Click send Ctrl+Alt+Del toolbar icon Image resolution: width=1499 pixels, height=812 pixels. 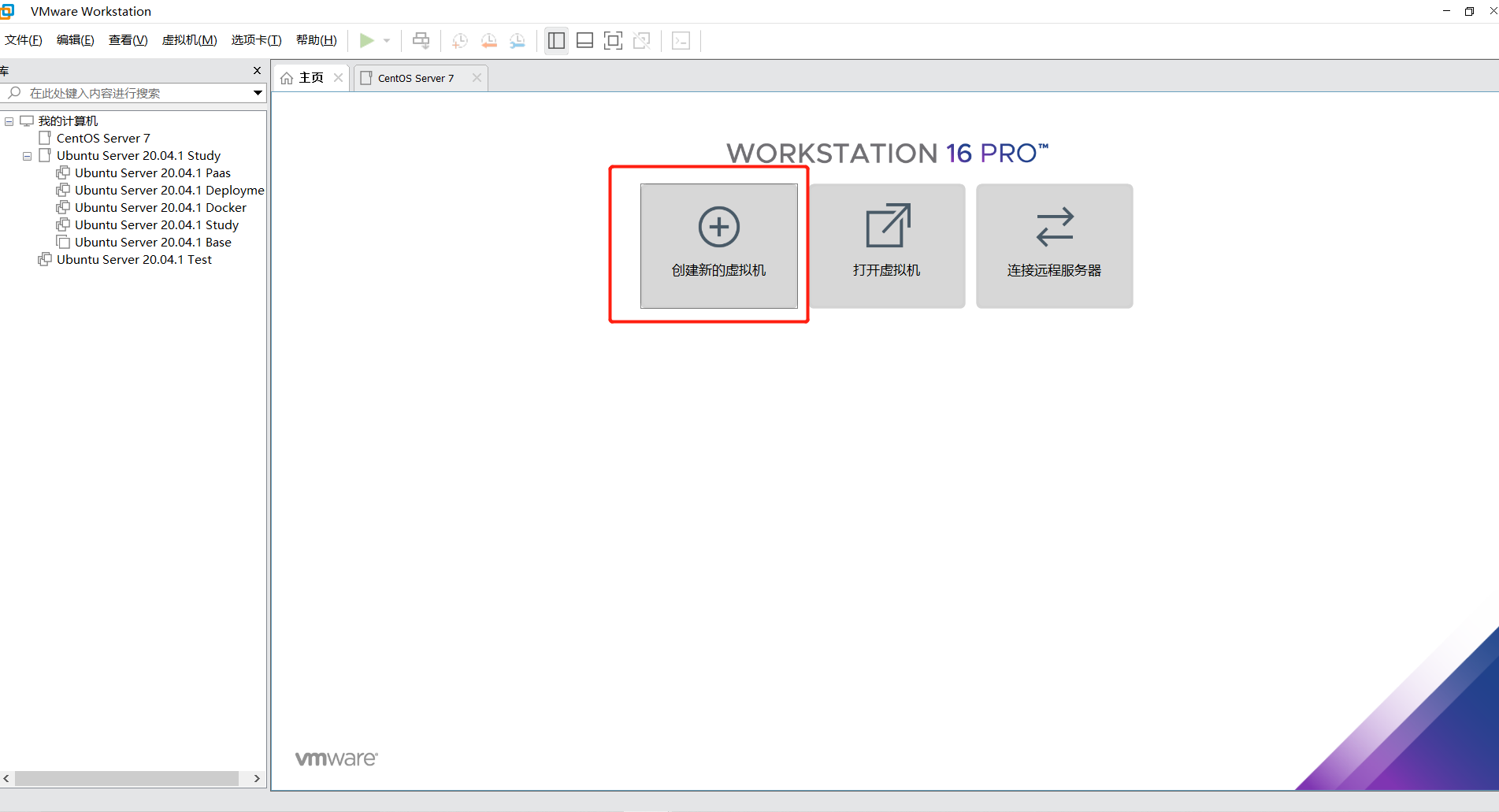click(421, 40)
